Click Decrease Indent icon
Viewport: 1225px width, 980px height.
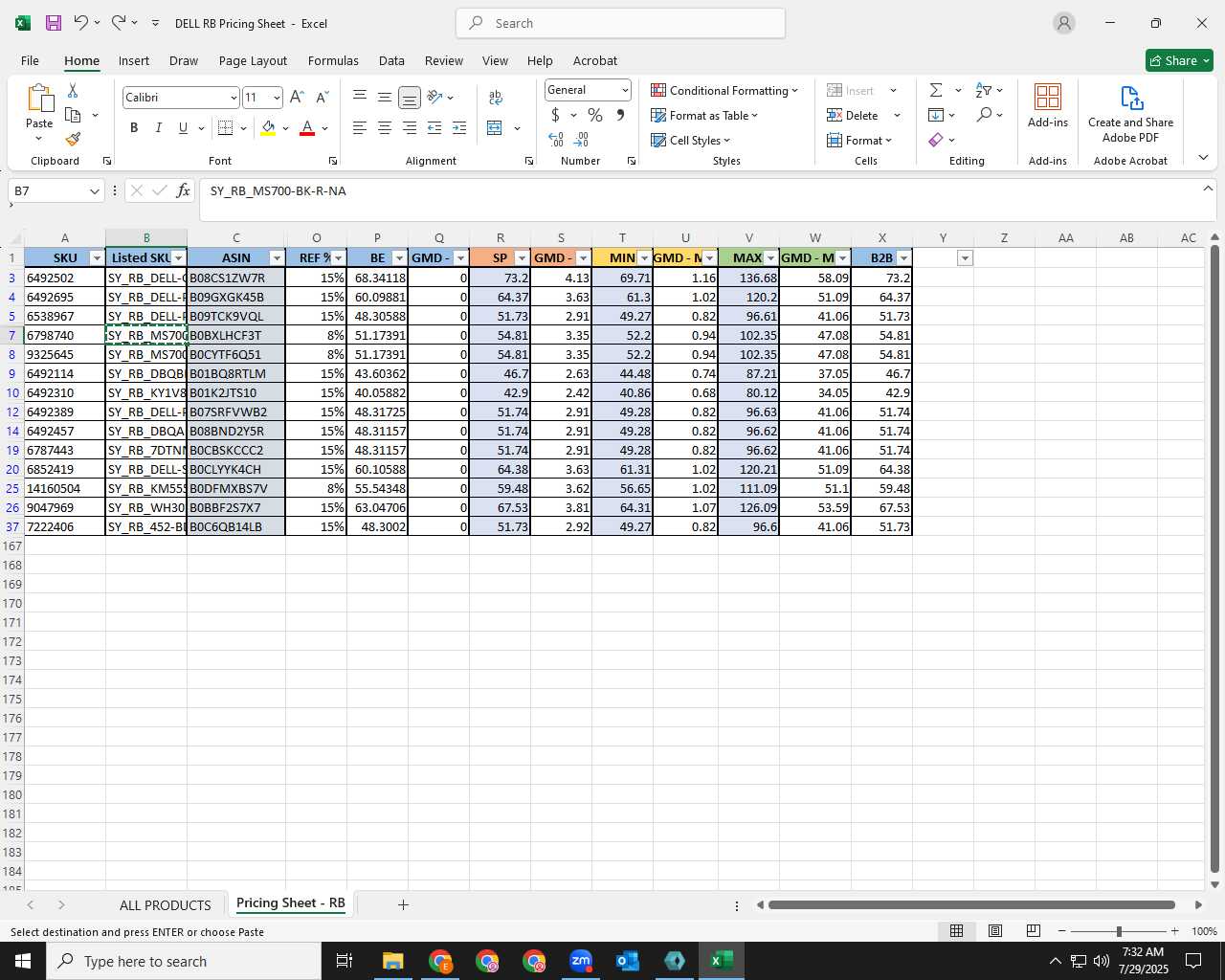coord(434,128)
